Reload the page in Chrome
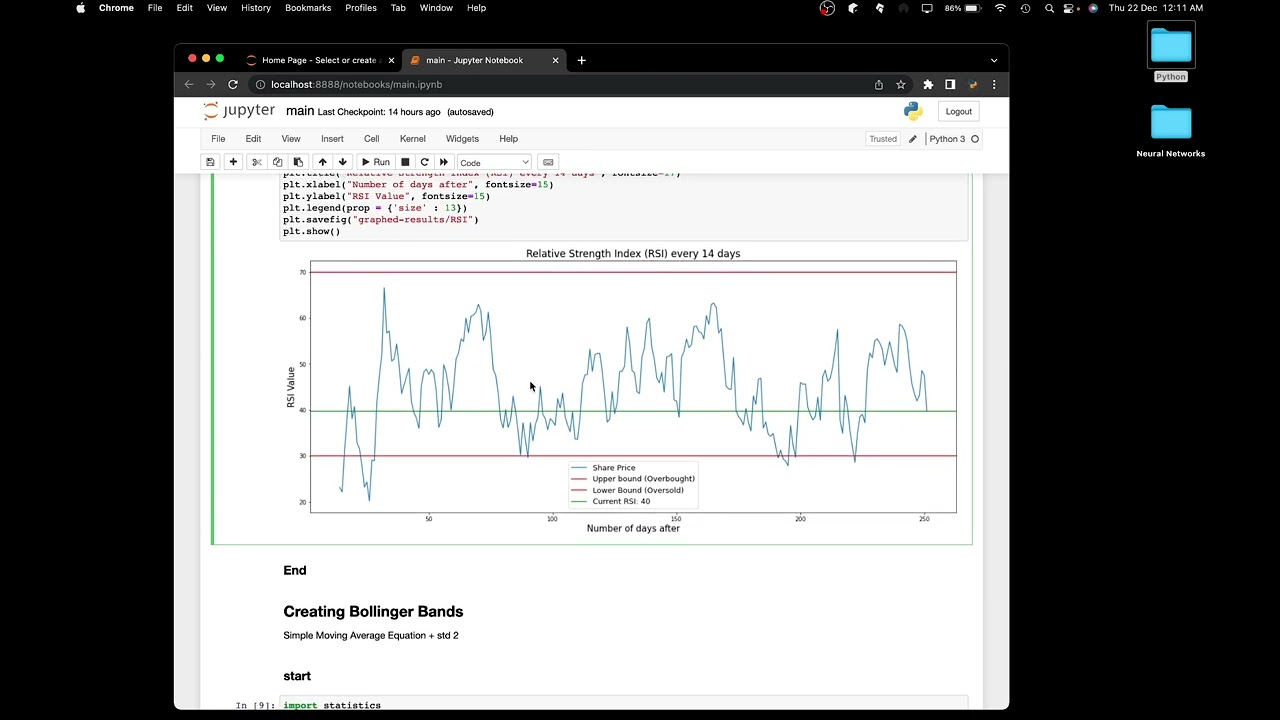Screen dimensions: 1280x720 pos(233,84)
